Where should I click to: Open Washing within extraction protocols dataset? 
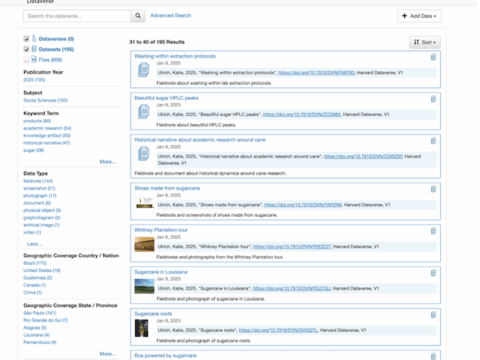(x=175, y=56)
